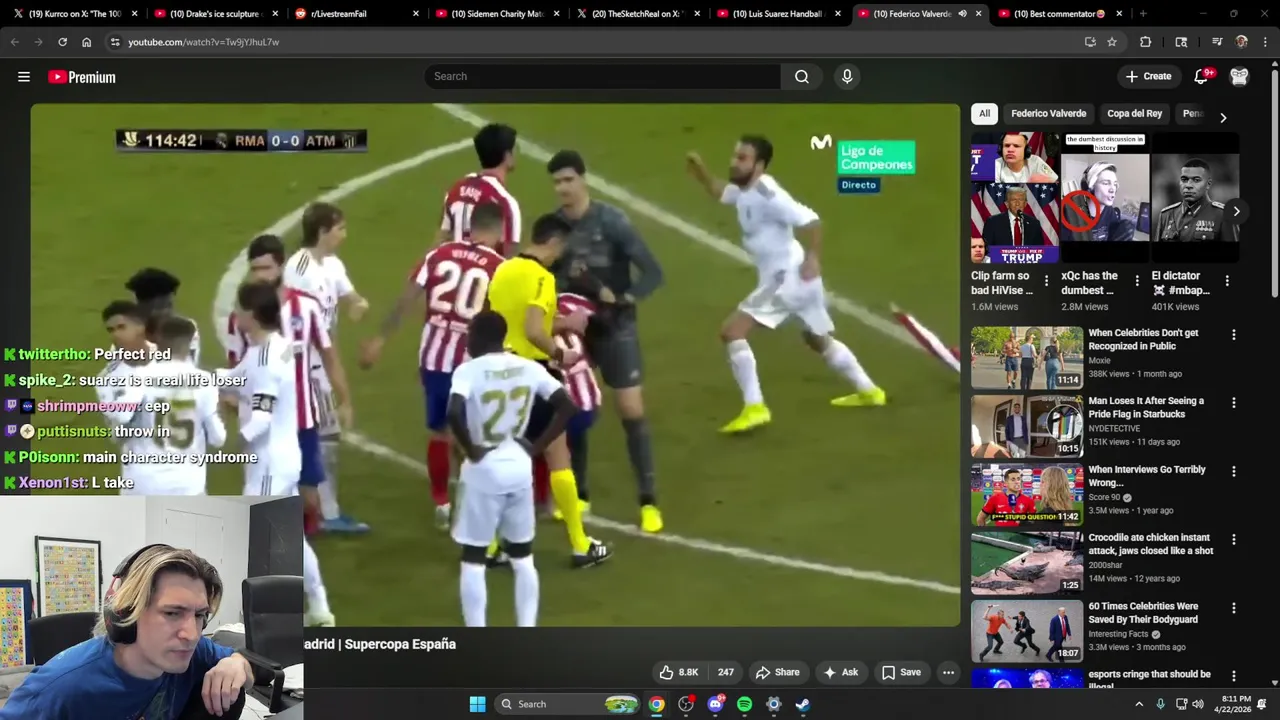
Task: Select the All filter chip
Action: (x=984, y=114)
